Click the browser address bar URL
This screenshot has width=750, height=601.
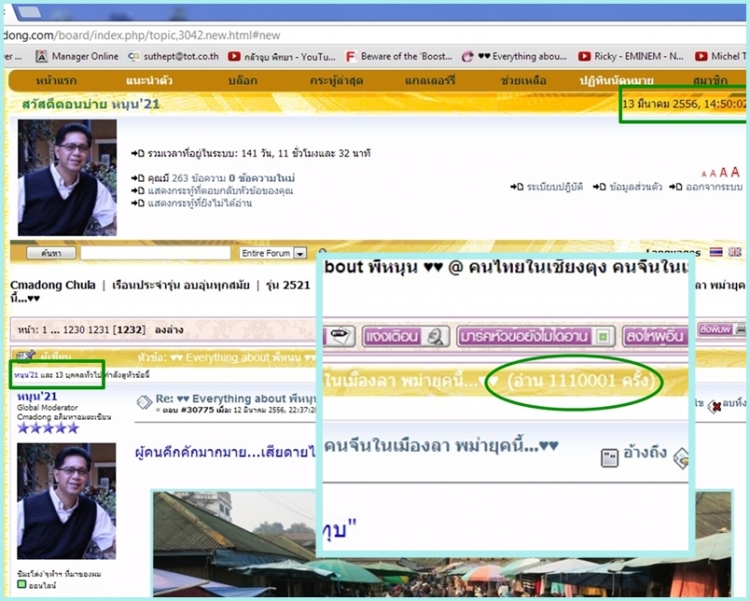[x=143, y=35]
